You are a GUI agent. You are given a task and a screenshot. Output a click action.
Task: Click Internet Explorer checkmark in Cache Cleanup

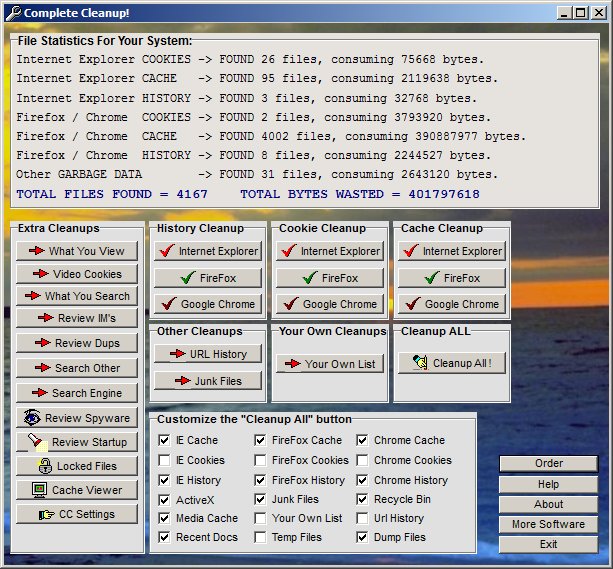tap(411, 251)
